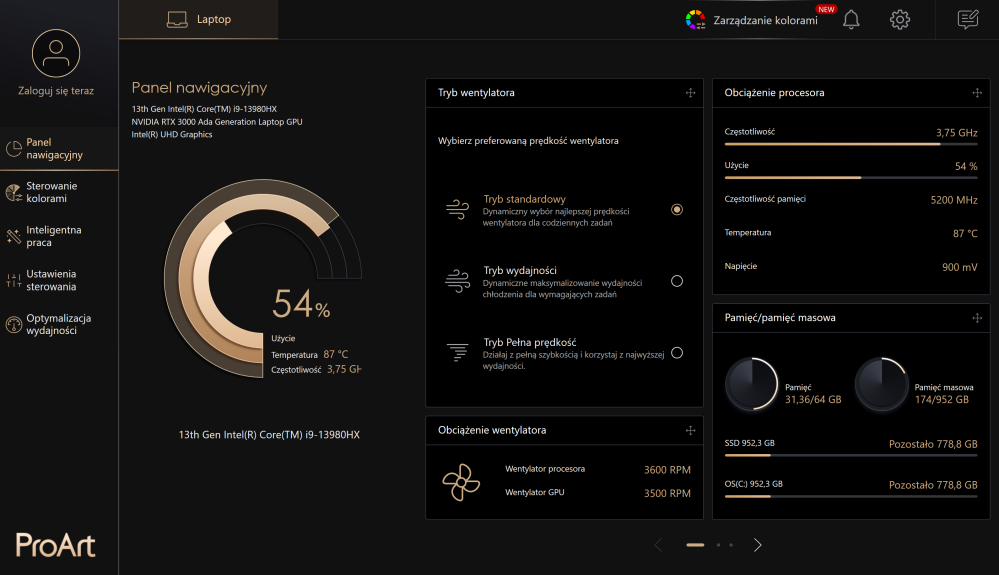Image resolution: width=999 pixels, height=575 pixels.
Task: Click the color wheel icon for Zarządzanie kolorami
Action: click(695, 20)
